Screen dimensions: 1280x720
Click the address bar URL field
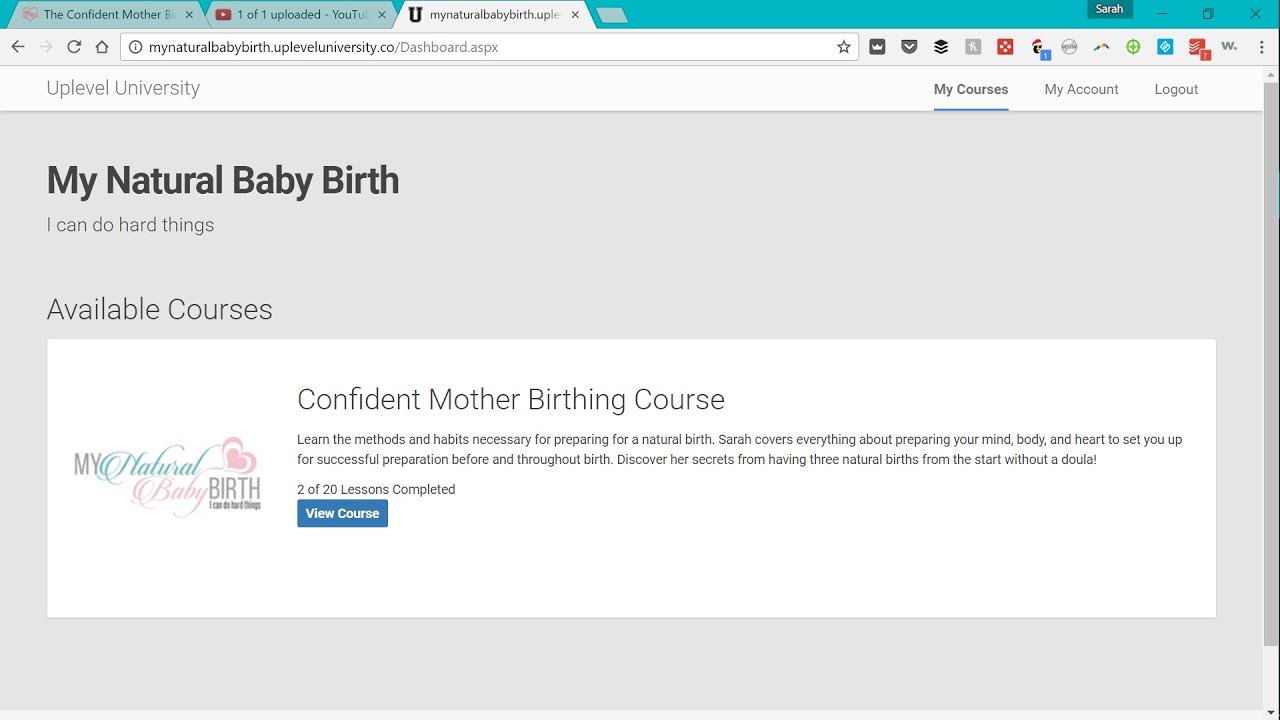pos(490,47)
